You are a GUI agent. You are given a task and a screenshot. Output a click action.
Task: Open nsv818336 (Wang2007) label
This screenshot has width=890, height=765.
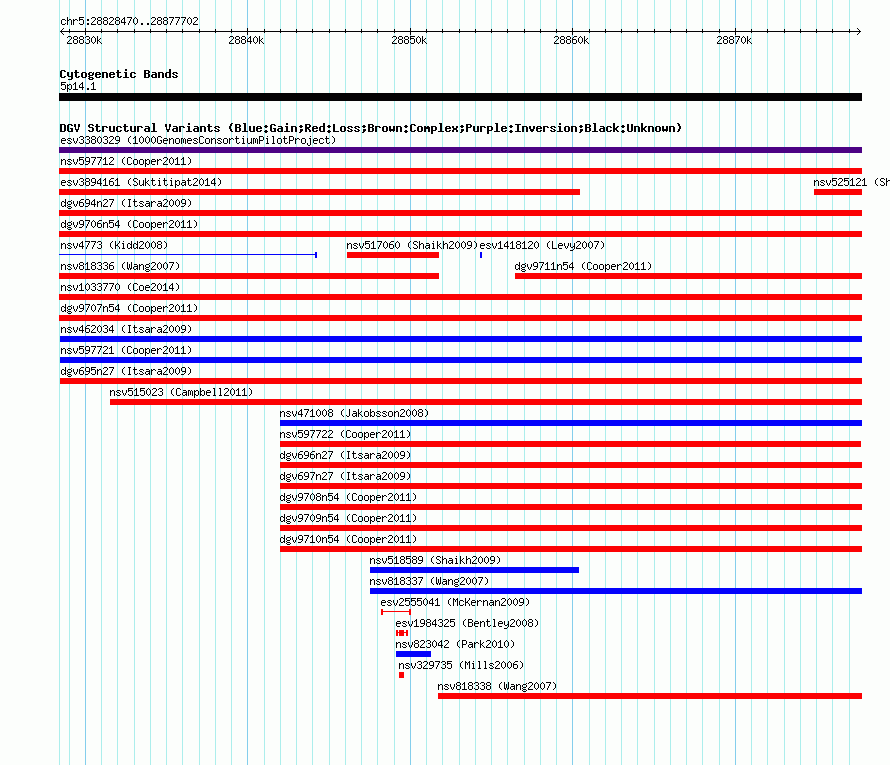click(x=120, y=266)
